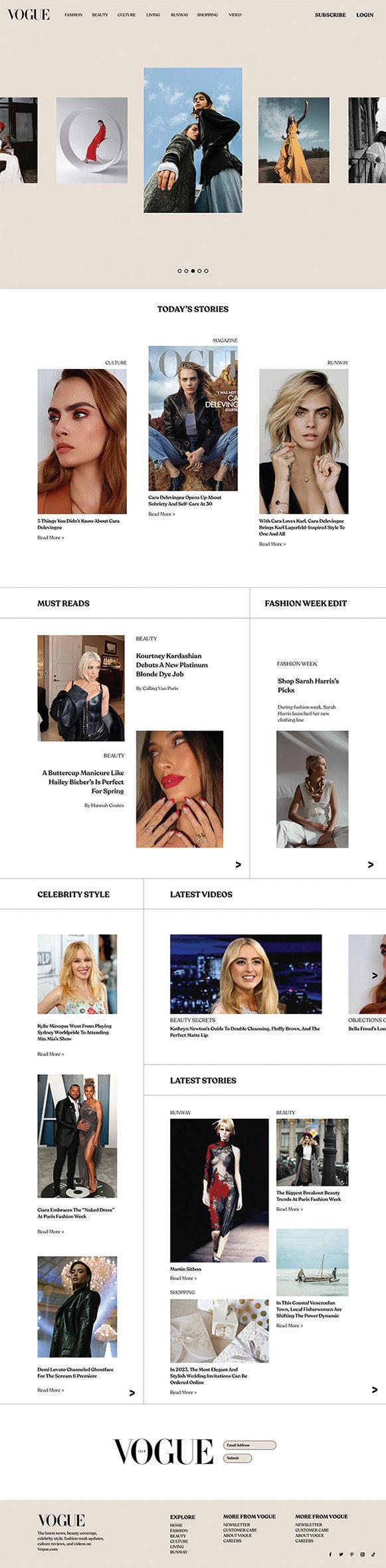Open the Beauty menu in the top navigation
Image resolution: width=386 pixels, height=1568 pixels.
[x=100, y=15]
